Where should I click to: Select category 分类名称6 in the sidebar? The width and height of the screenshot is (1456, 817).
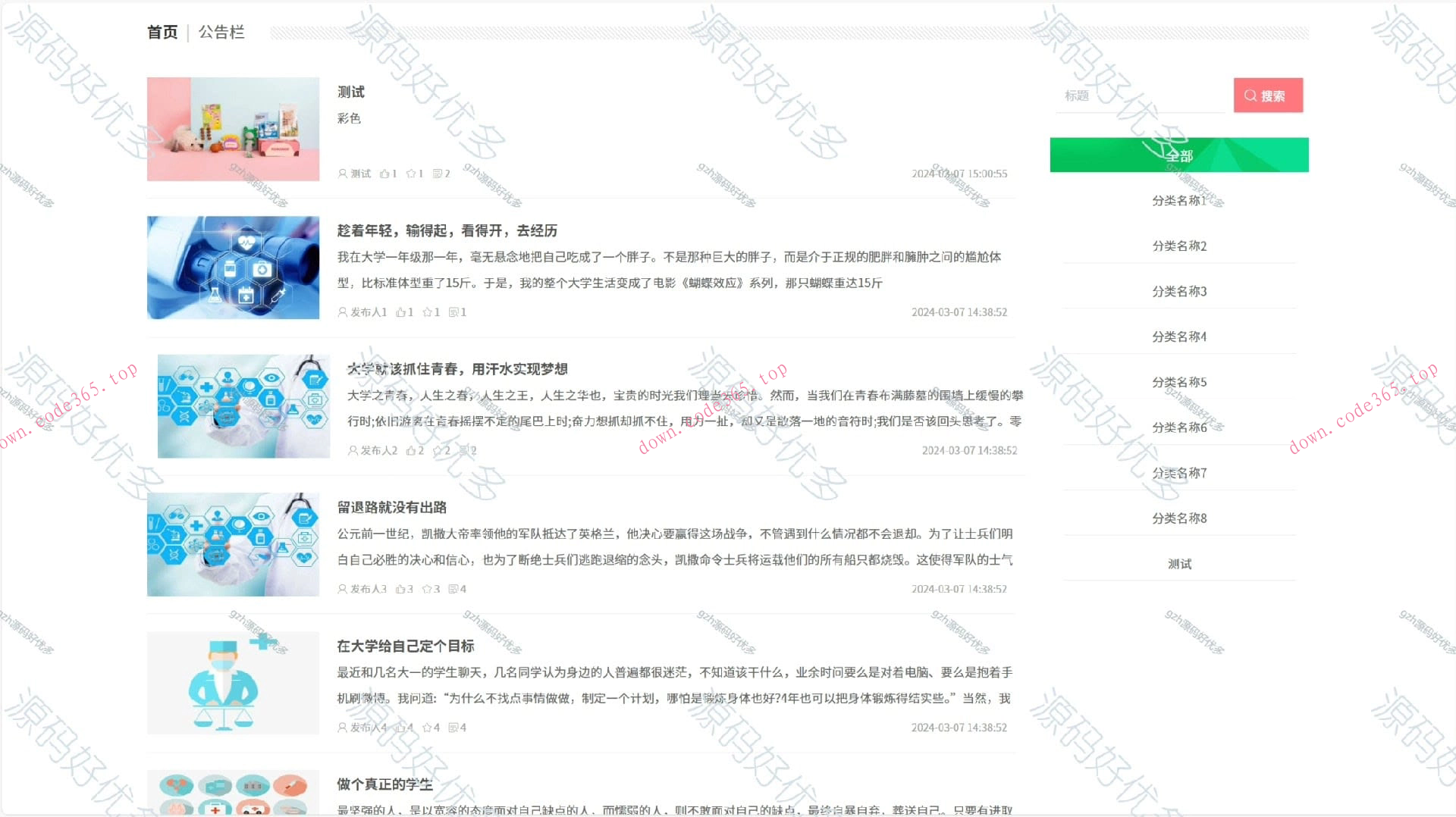pos(1179,427)
